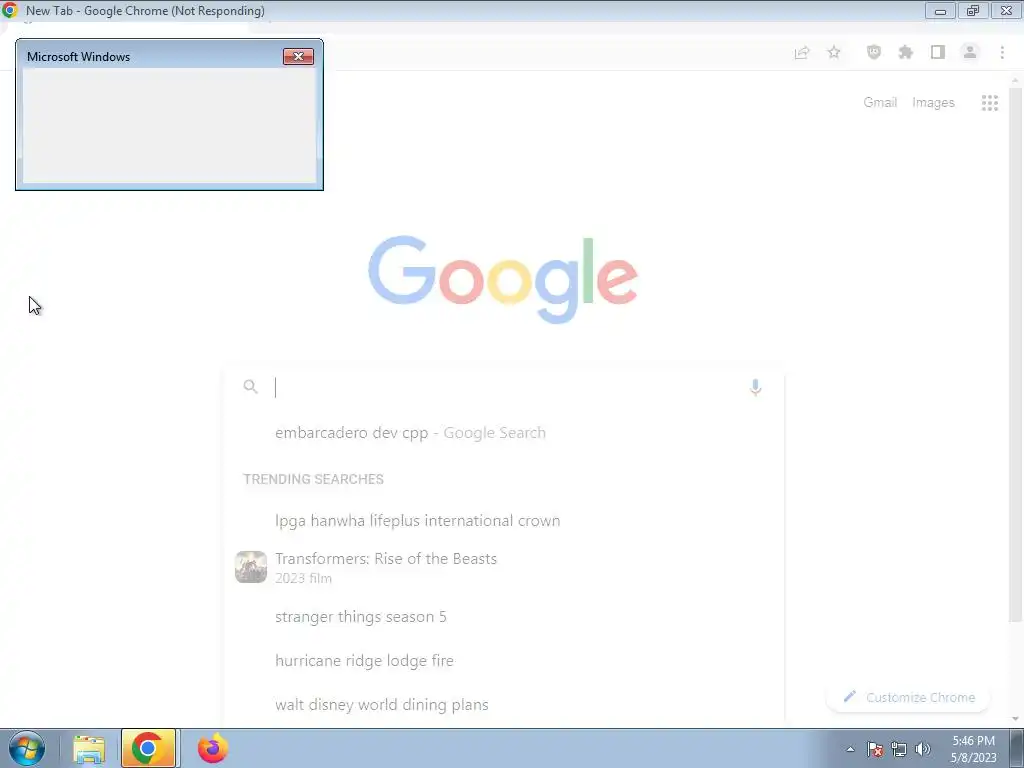Viewport: 1024px width, 768px height.
Task: Click the search magnifier icon
Action: [x=250, y=387]
